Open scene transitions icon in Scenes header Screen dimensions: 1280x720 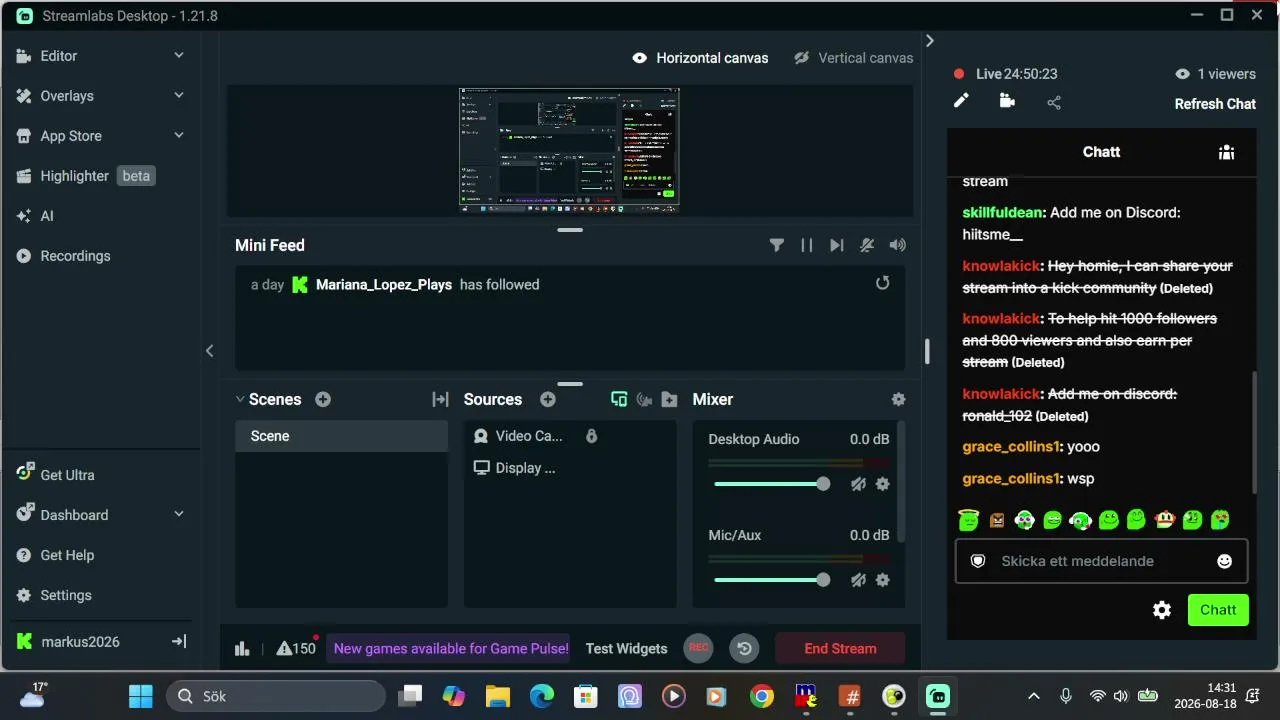tap(440, 399)
